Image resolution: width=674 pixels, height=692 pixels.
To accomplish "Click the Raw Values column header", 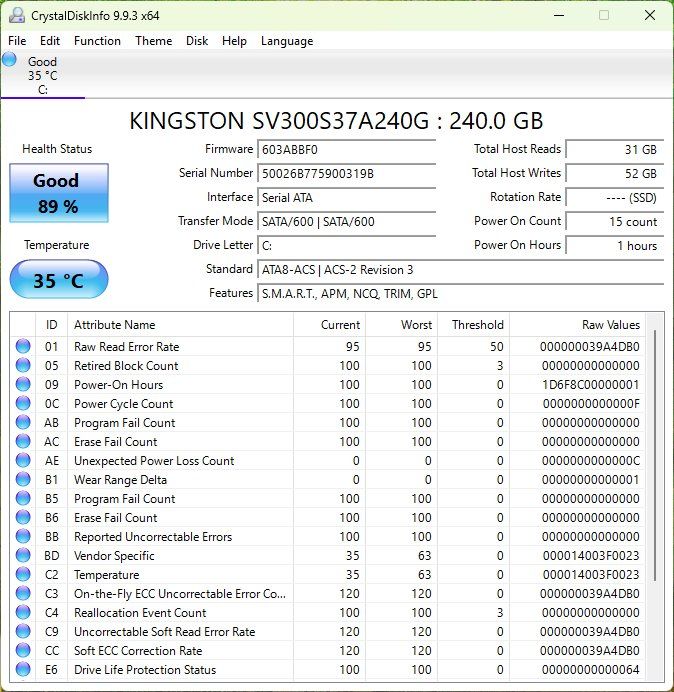I will pyautogui.click(x=577, y=325).
